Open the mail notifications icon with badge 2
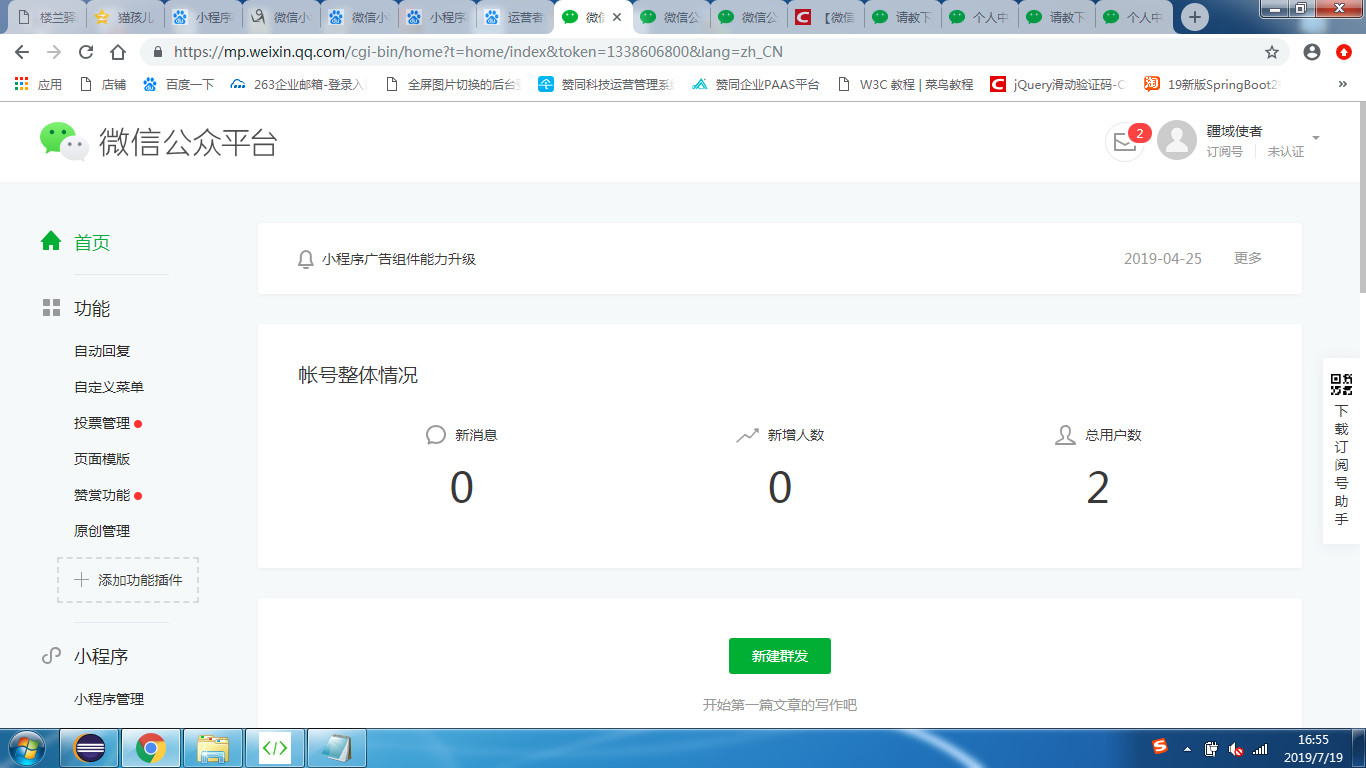The image size is (1366, 768). coord(1125,141)
